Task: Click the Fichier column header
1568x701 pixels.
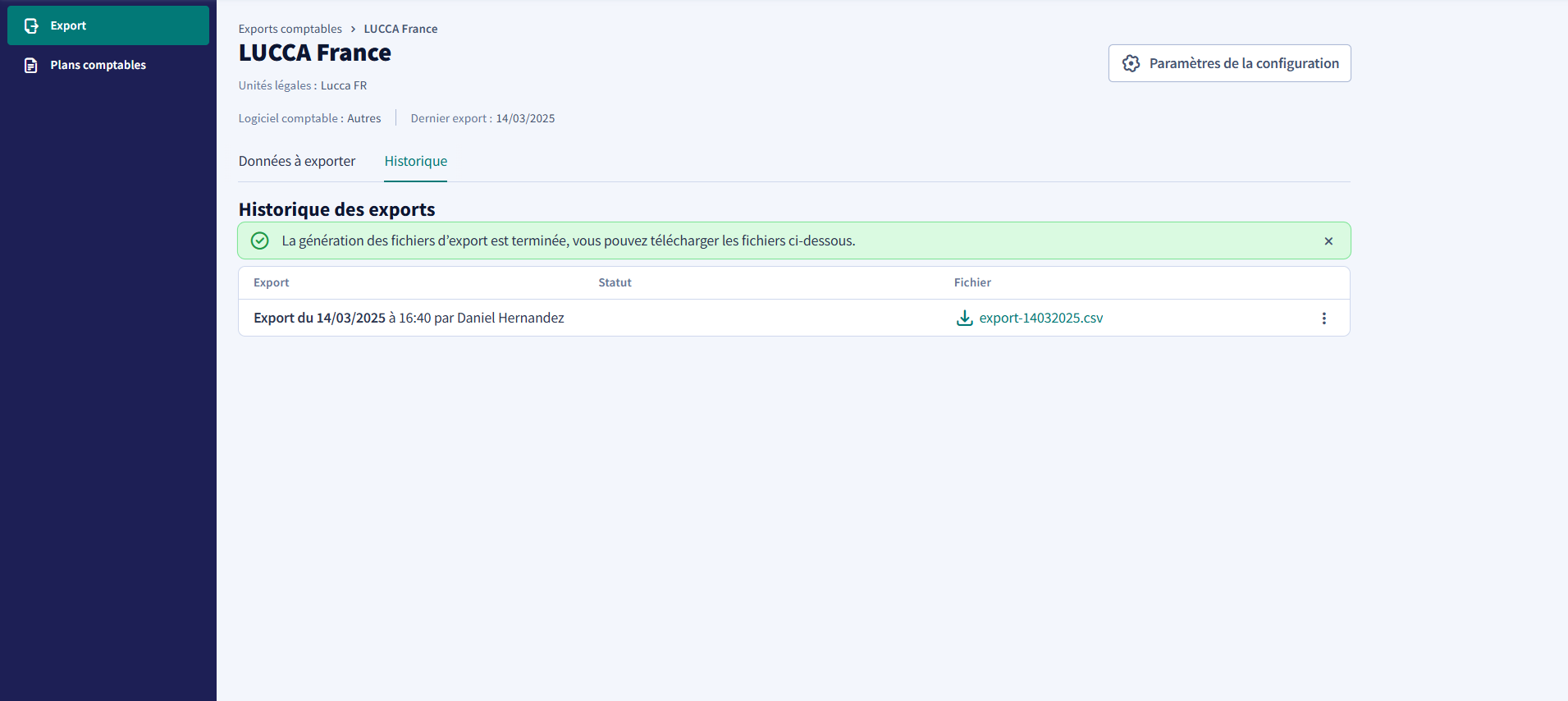Action: click(972, 282)
